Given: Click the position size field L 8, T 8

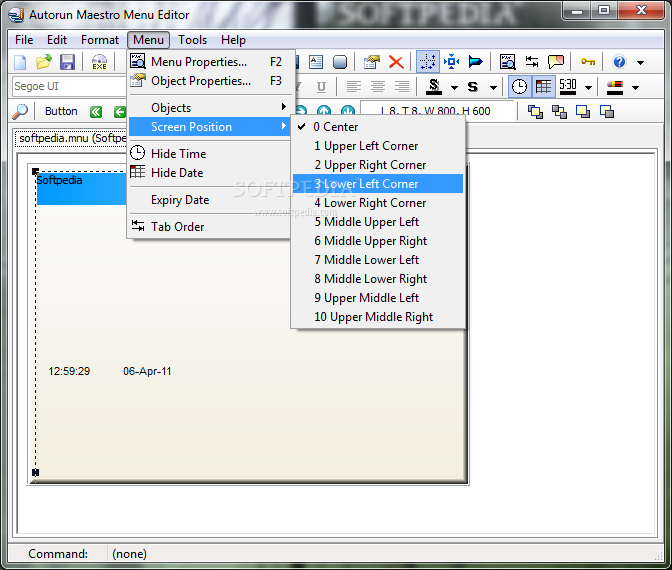Looking at the screenshot, I should [x=437, y=111].
